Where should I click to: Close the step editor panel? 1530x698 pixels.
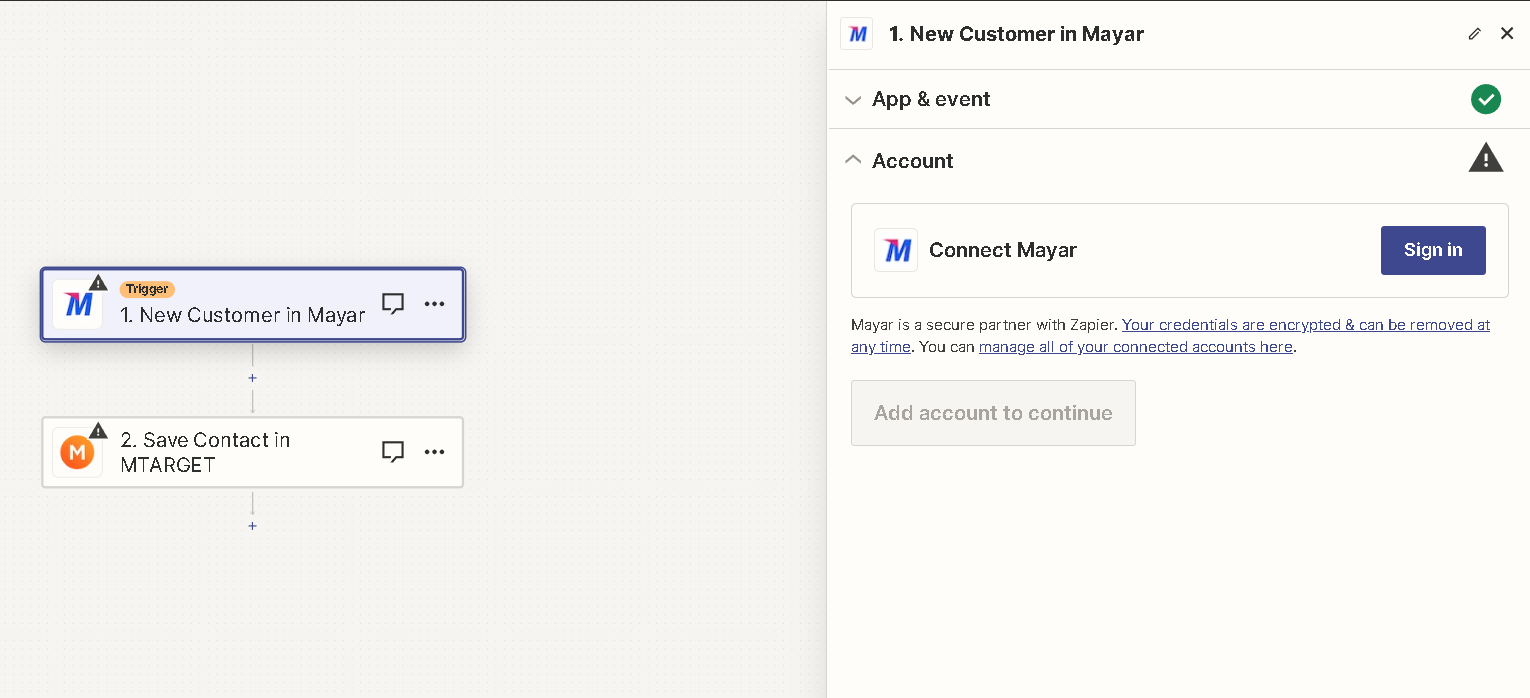click(x=1507, y=34)
